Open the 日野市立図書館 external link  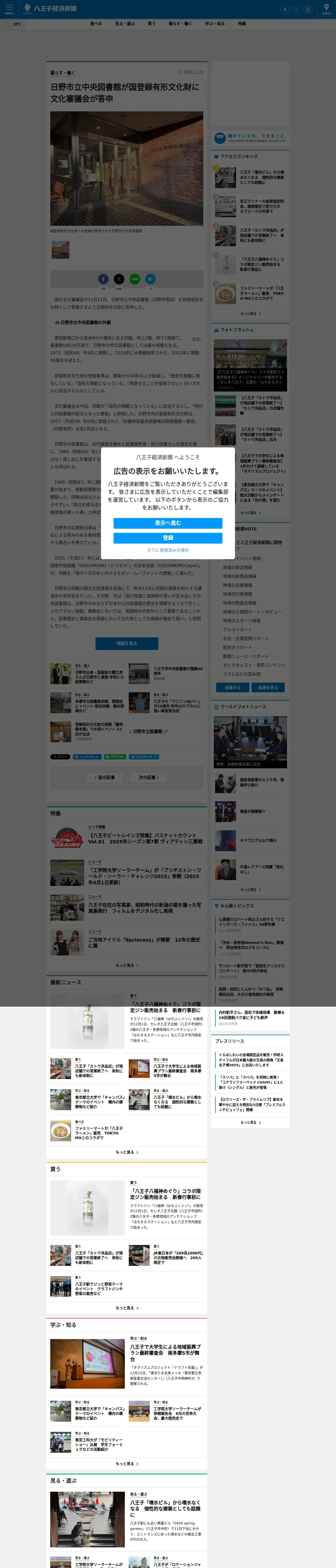point(150,732)
